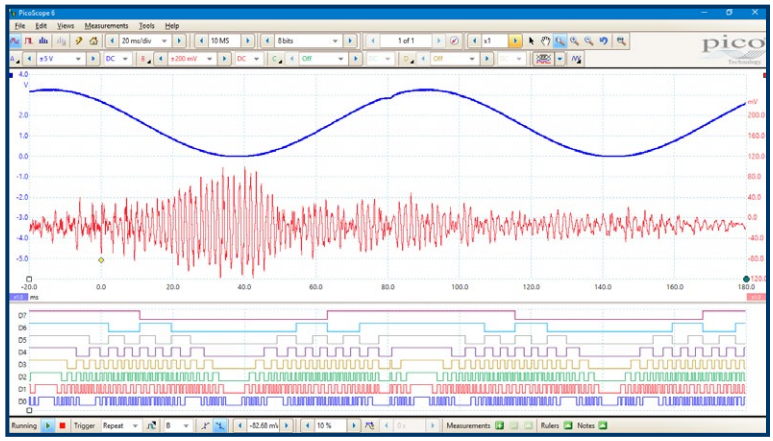Viewport: 773px width, 441px height.
Task: Click the add measurement green plus icon
Action: [x=499, y=426]
